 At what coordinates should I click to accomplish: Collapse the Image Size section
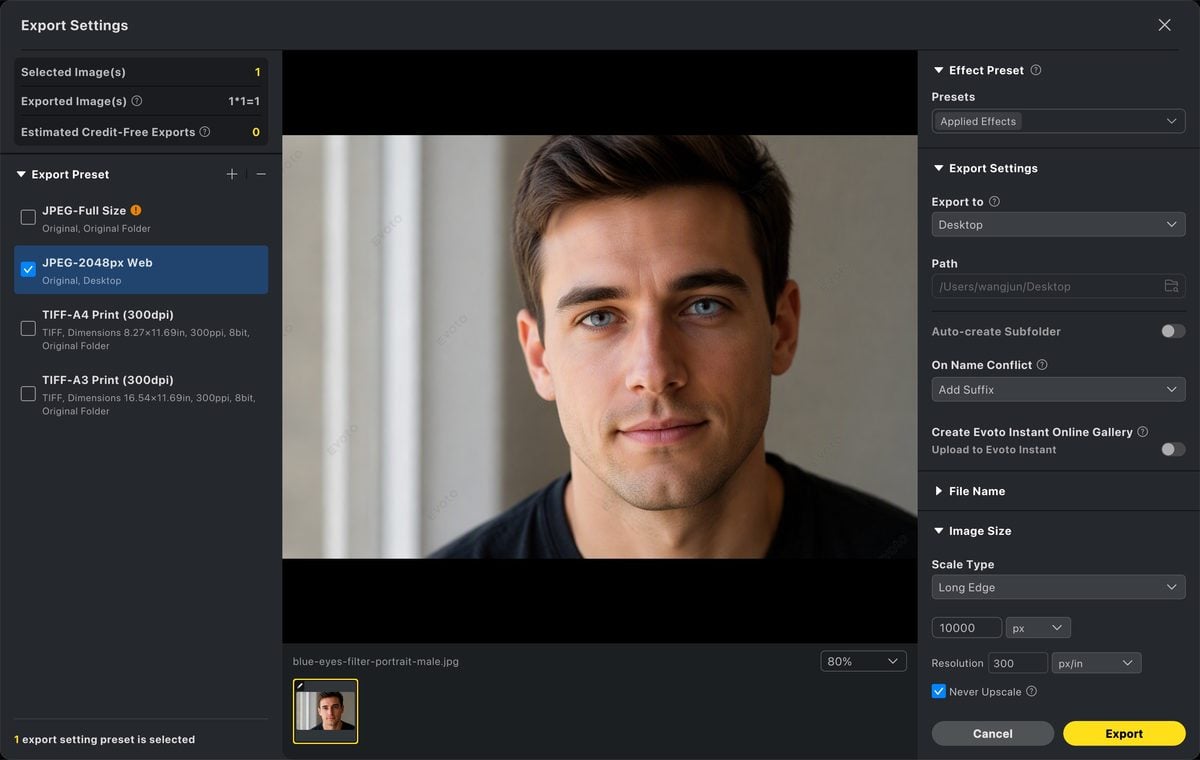[938, 531]
